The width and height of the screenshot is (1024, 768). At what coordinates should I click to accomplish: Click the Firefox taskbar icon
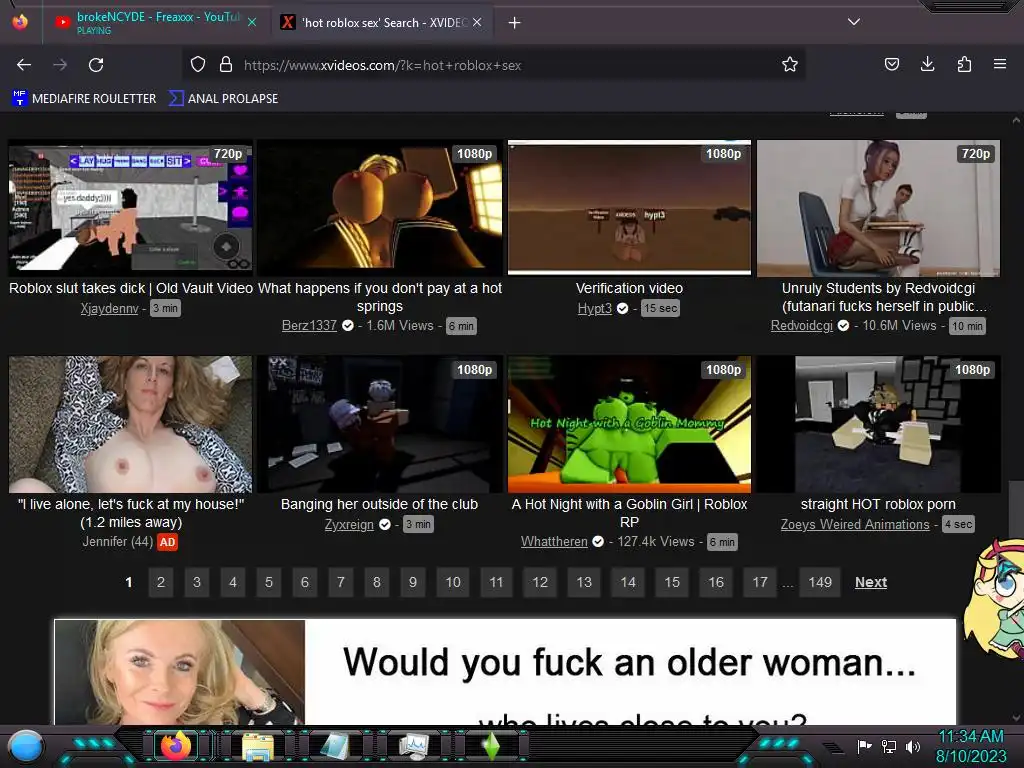[176, 746]
